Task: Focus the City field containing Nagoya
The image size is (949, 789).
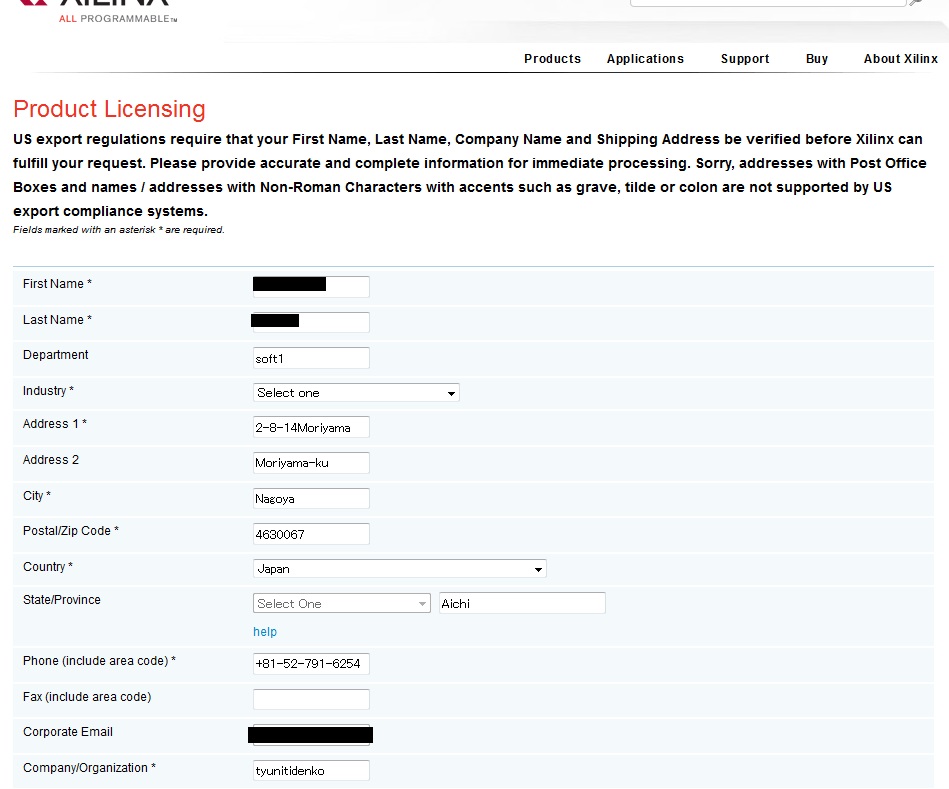Action: click(x=311, y=499)
